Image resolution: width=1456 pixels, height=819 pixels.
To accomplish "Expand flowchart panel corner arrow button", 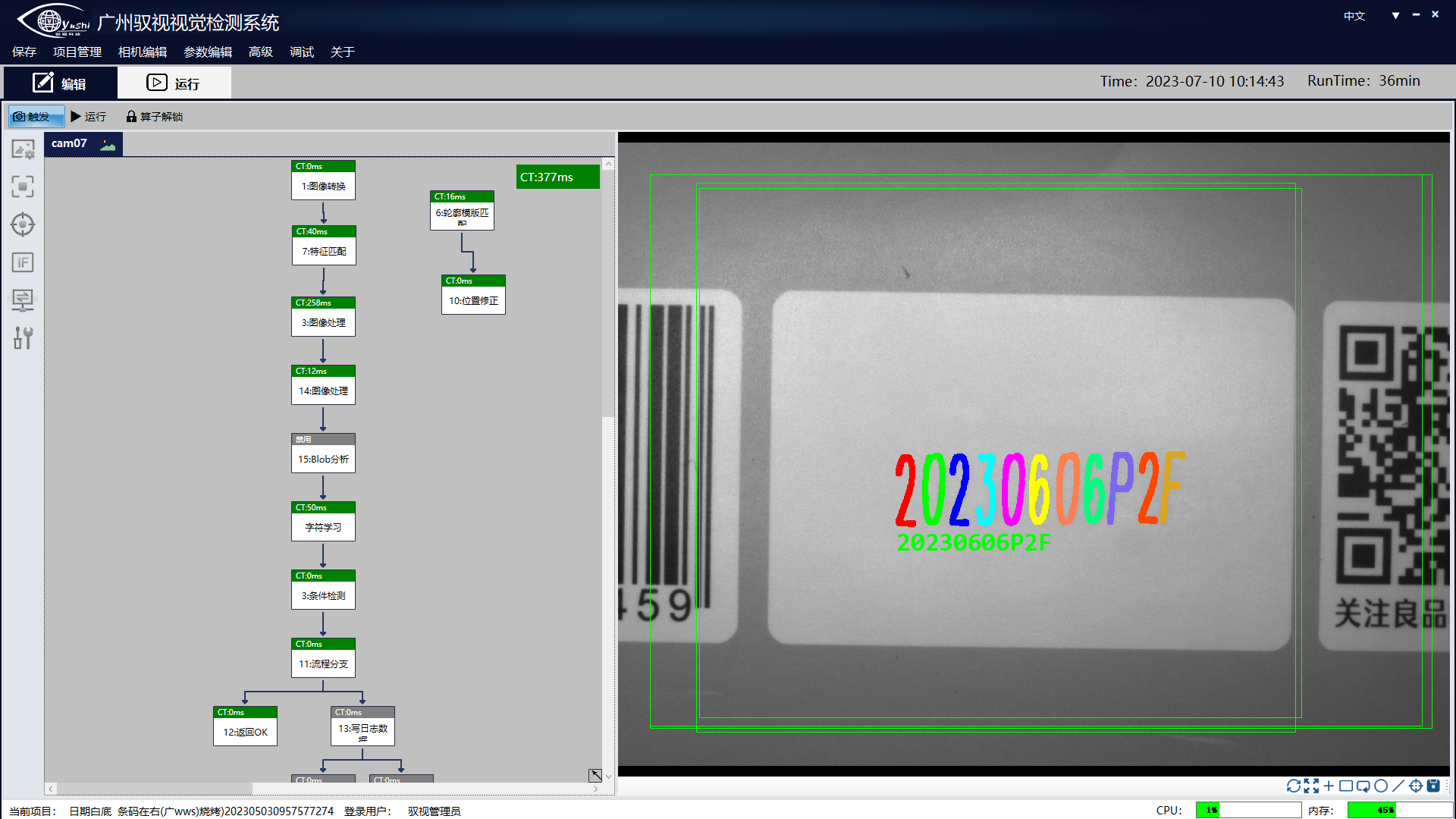I will point(595,775).
